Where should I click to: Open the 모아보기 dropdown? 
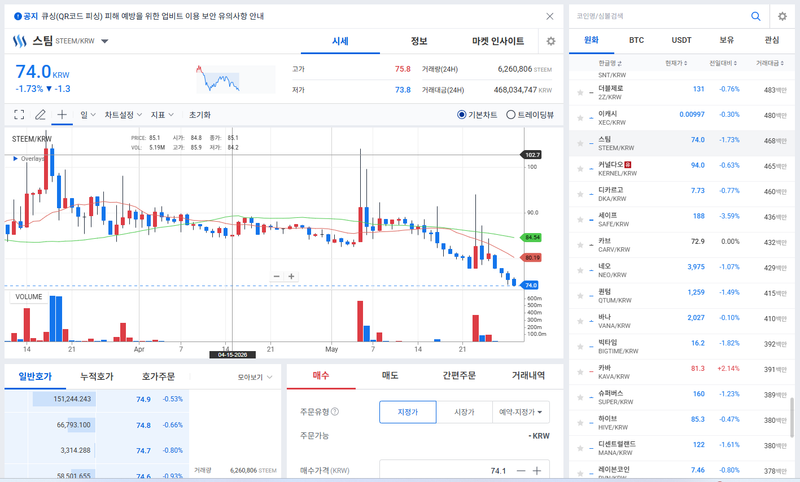click(x=255, y=377)
